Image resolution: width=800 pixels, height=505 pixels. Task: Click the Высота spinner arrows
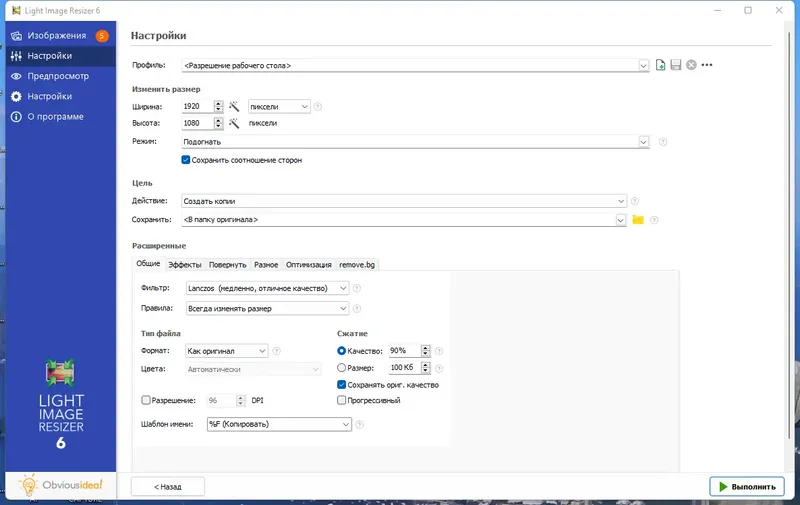pos(218,123)
